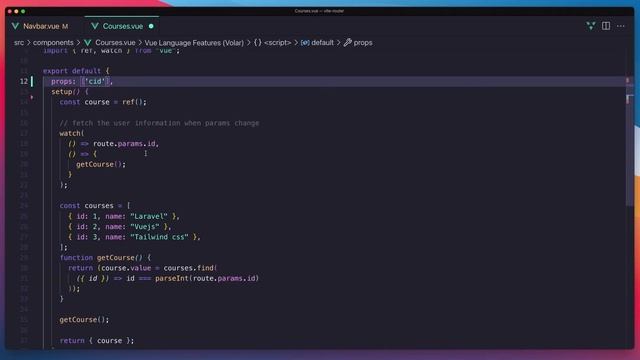Place cursor on 'cid' in props line
This screenshot has height=360, width=640.
(95, 81)
